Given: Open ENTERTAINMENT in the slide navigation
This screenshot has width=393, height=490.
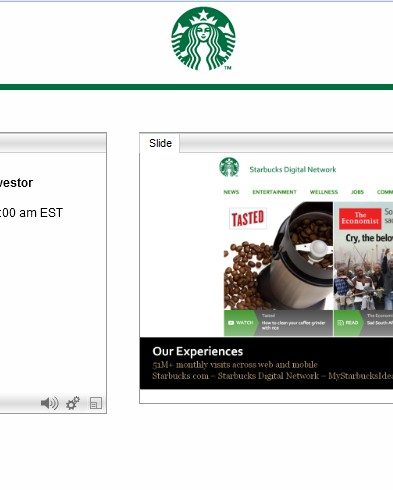Looking at the screenshot, I should coord(274,192).
